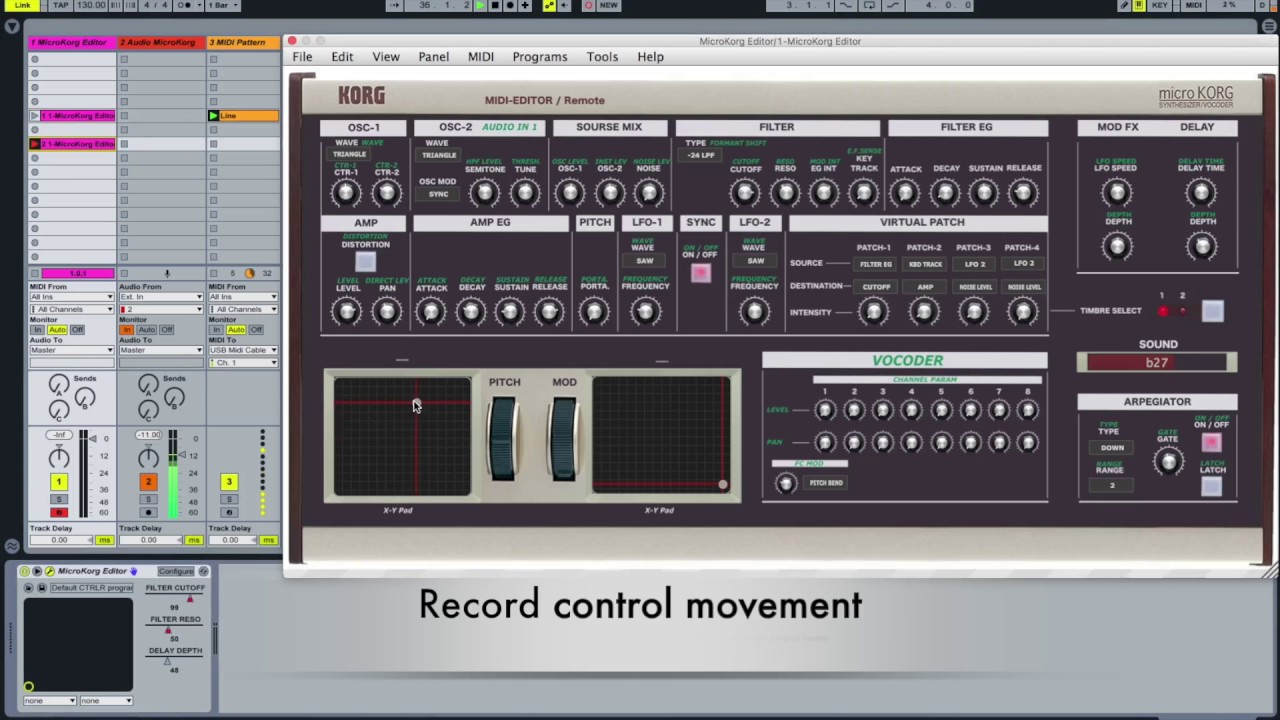Click the hot-swap presets icon beside Configure

(x=203, y=571)
